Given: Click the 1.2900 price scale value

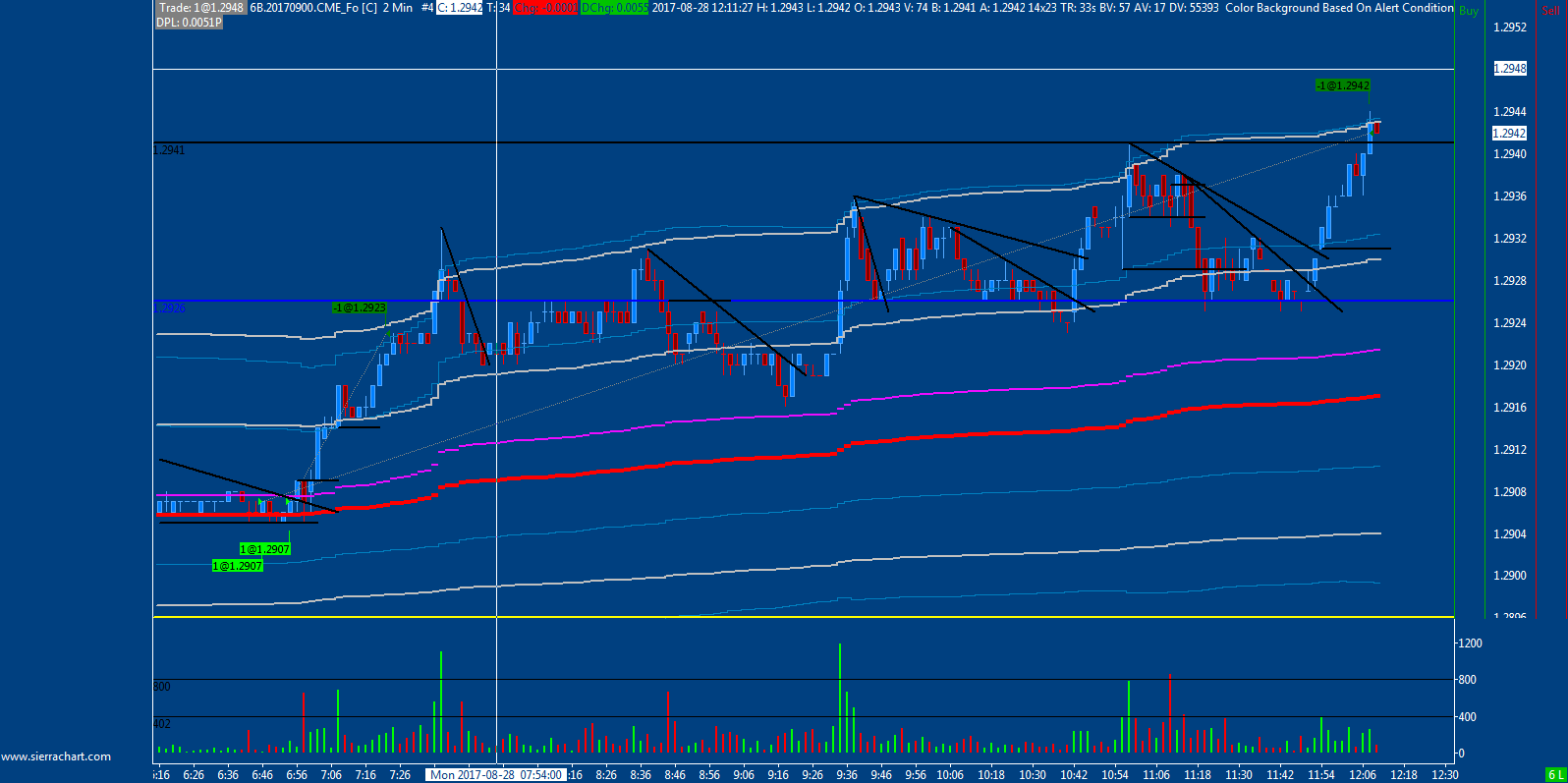Looking at the screenshot, I should tap(1510, 576).
